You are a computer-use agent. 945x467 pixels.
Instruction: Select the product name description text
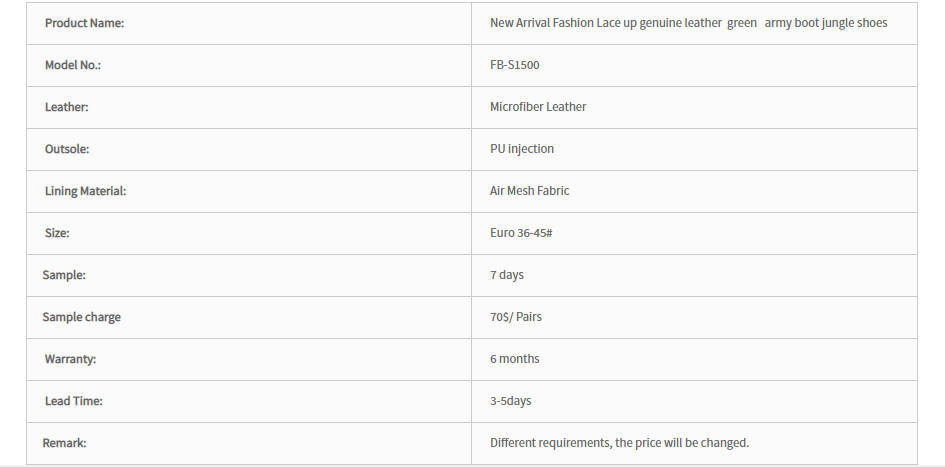click(688, 23)
